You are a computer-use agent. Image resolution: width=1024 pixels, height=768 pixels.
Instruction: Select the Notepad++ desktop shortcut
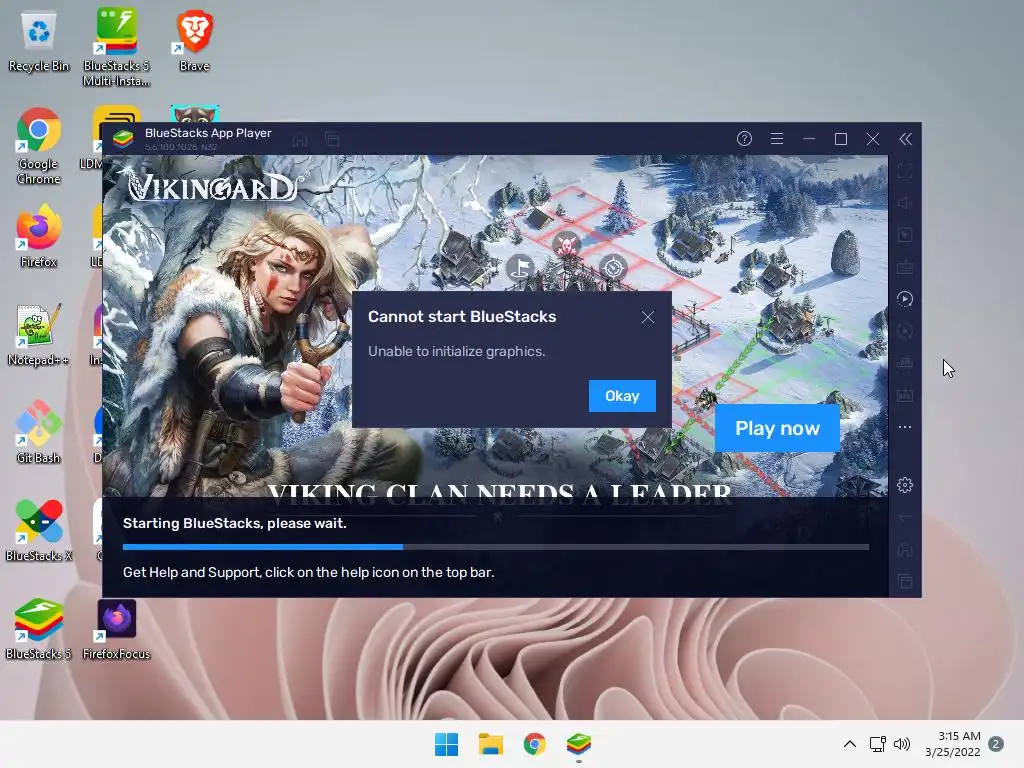pyautogui.click(x=39, y=334)
